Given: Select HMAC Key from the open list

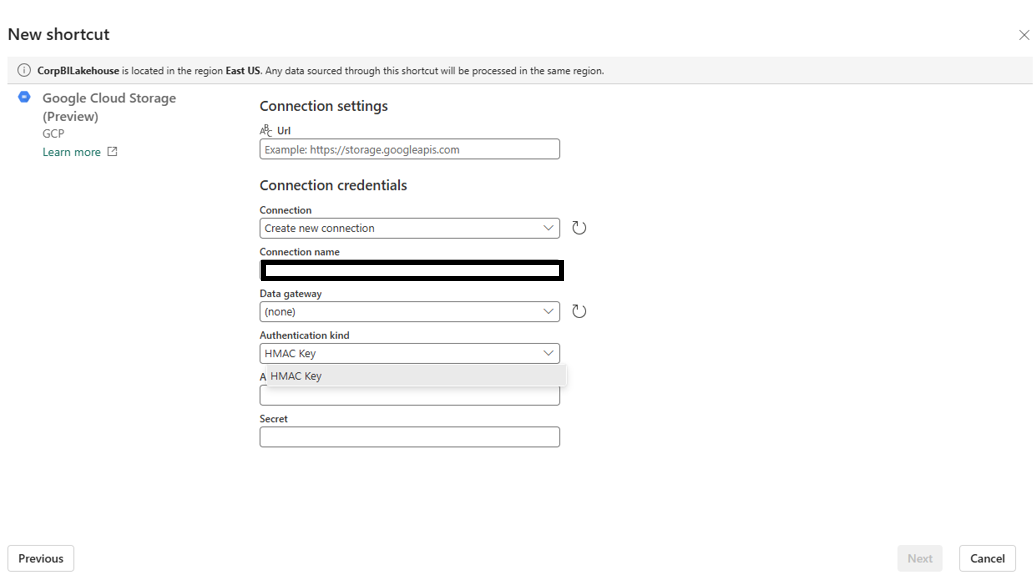Looking at the screenshot, I should [297, 376].
